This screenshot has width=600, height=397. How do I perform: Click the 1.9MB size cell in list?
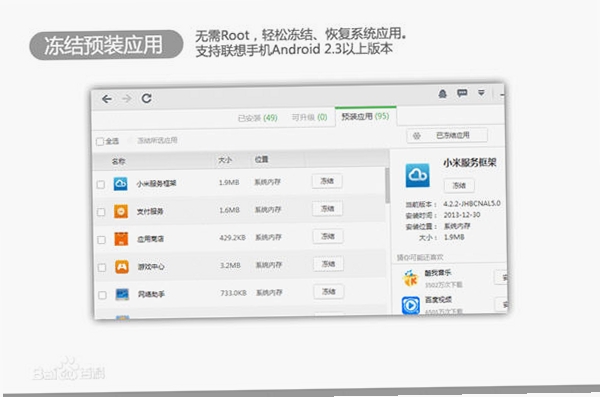pyautogui.click(x=229, y=183)
